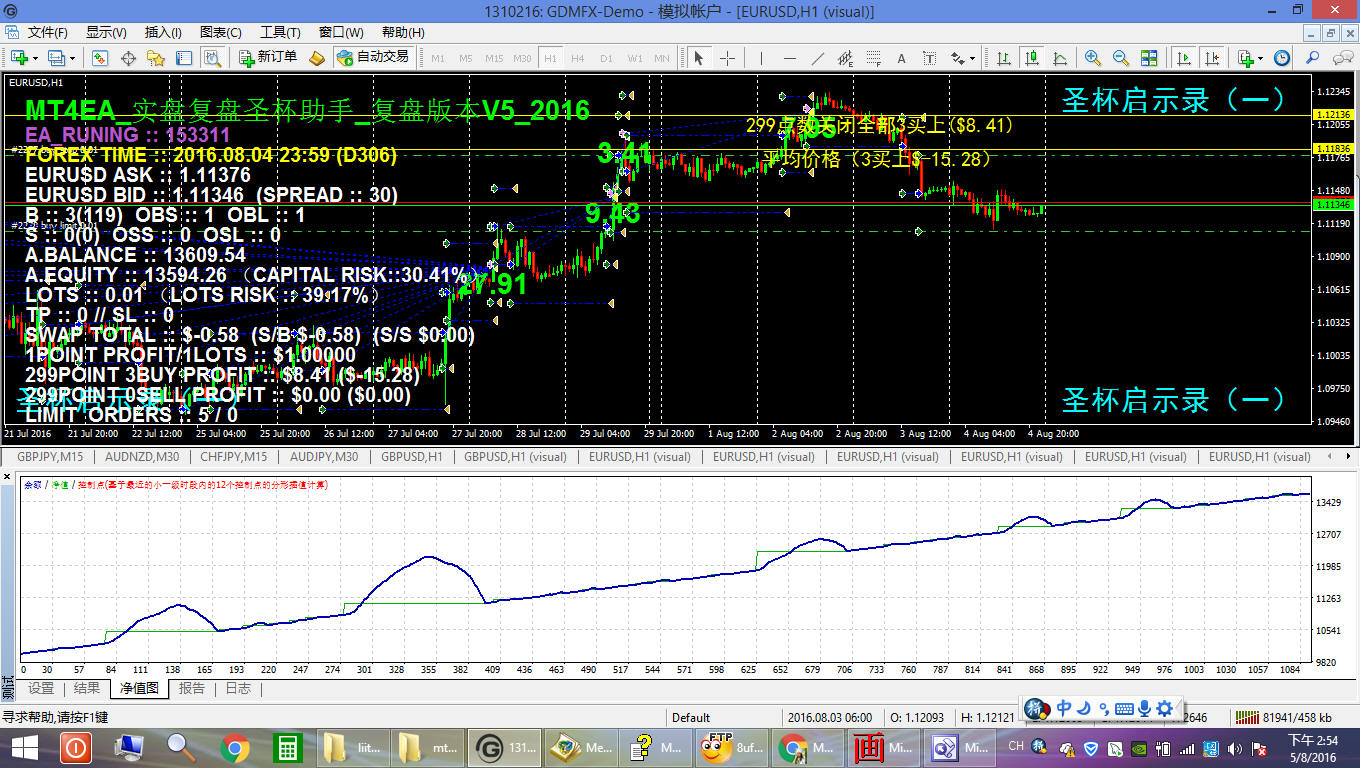This screenshot has width=1360, height=768.
Task: Click the 新订单 new order button
Action: (268, 58)
